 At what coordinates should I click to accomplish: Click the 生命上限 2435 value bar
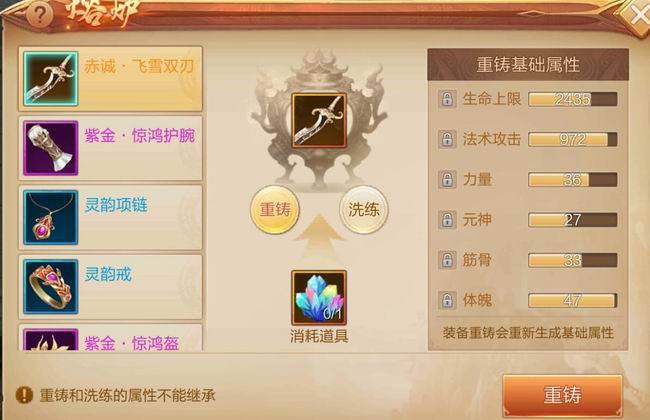click(572, 99)
